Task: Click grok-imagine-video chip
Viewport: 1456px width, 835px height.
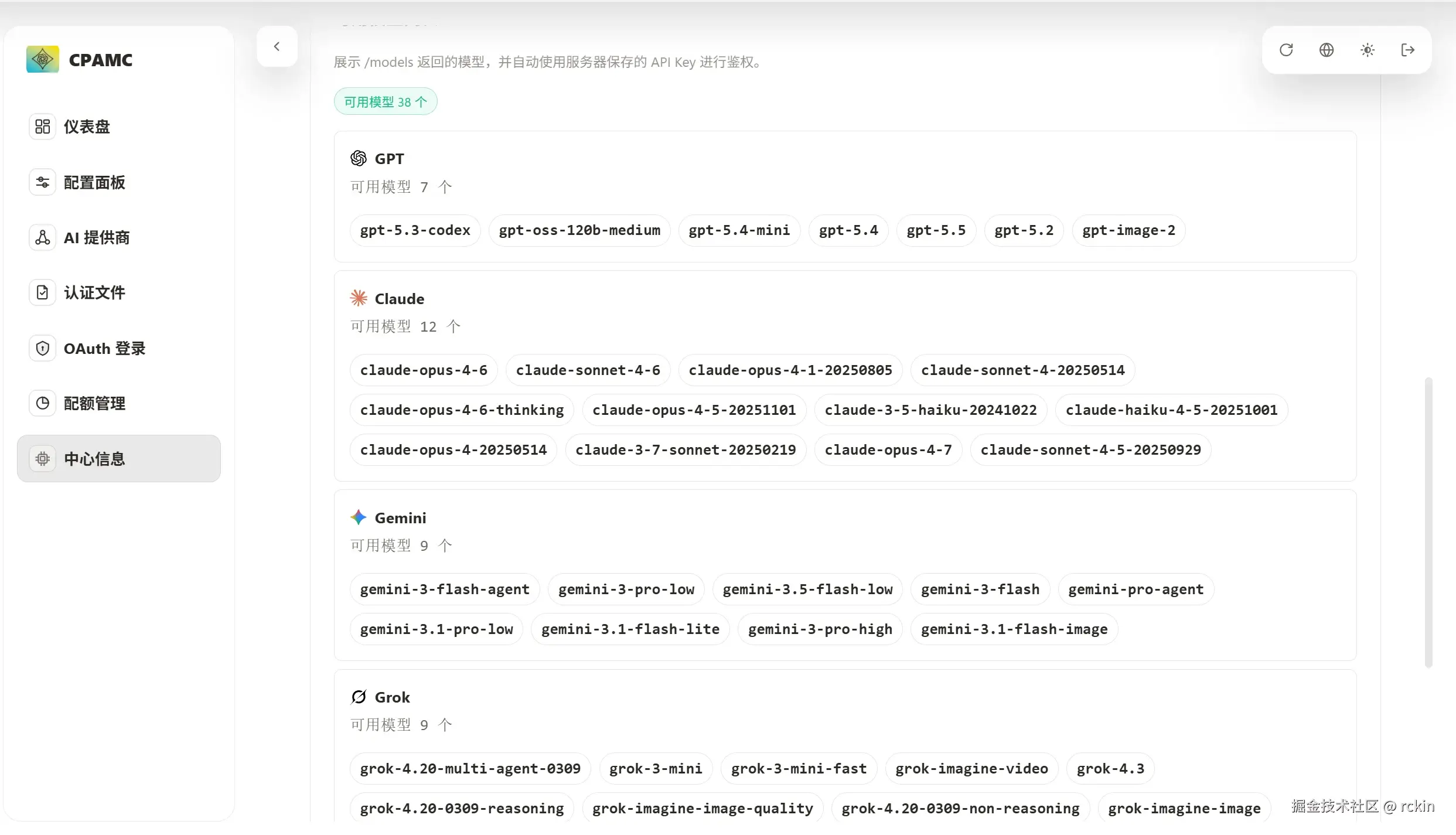Action: [972, 769]
